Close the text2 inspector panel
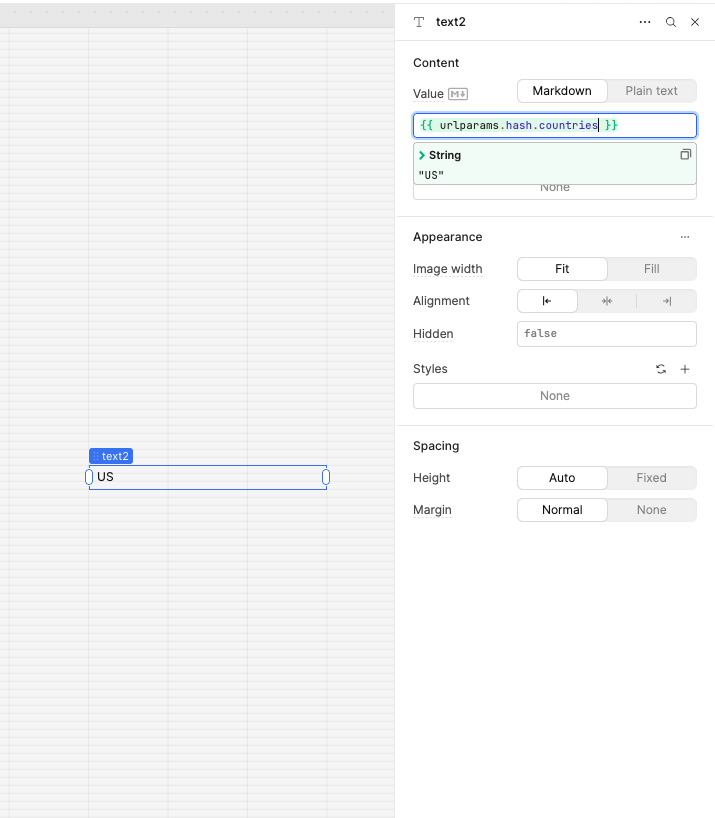This screenshot has width=715, height=818. click(x=695, y=22)
